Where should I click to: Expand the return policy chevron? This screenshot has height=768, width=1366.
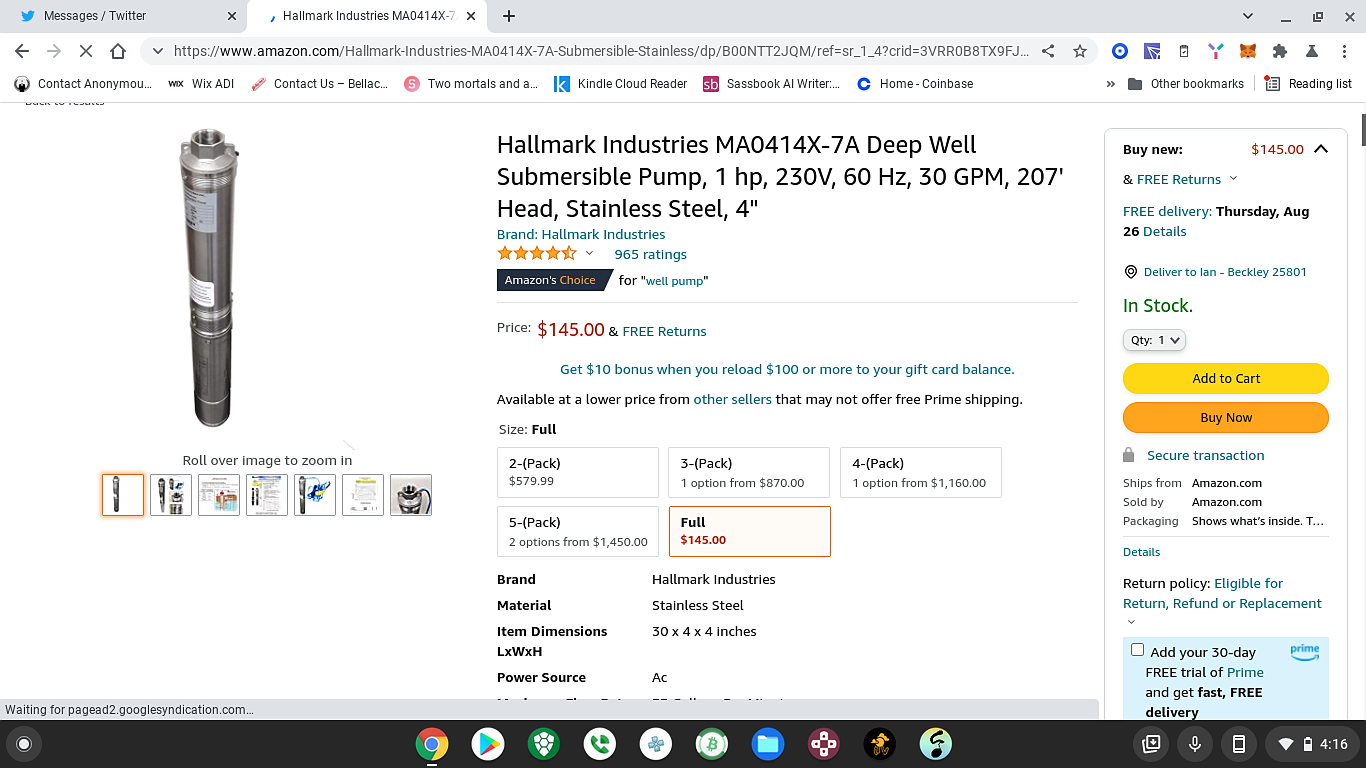(1131, 622)
